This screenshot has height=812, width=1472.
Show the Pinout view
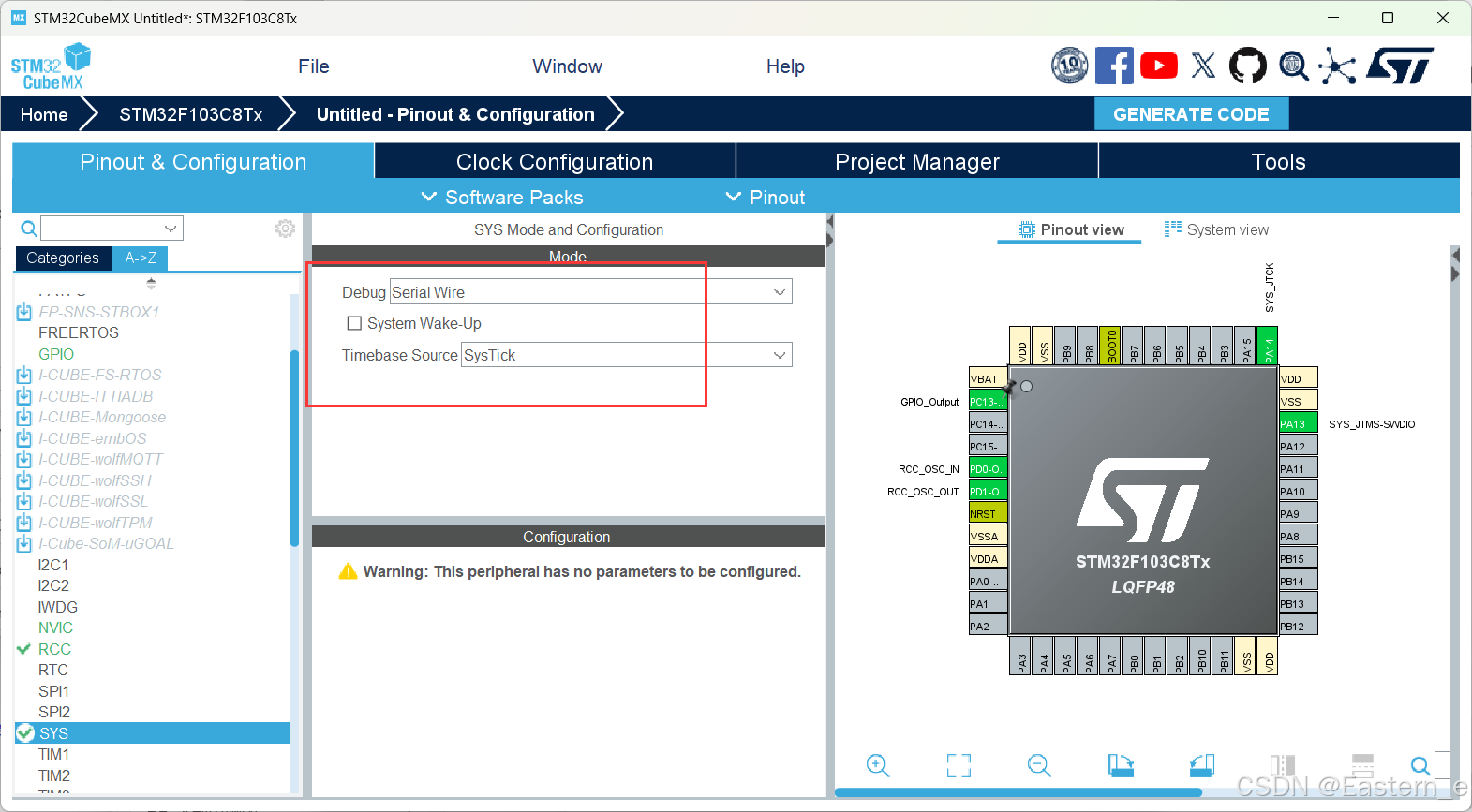click(x=1070, y=229)
